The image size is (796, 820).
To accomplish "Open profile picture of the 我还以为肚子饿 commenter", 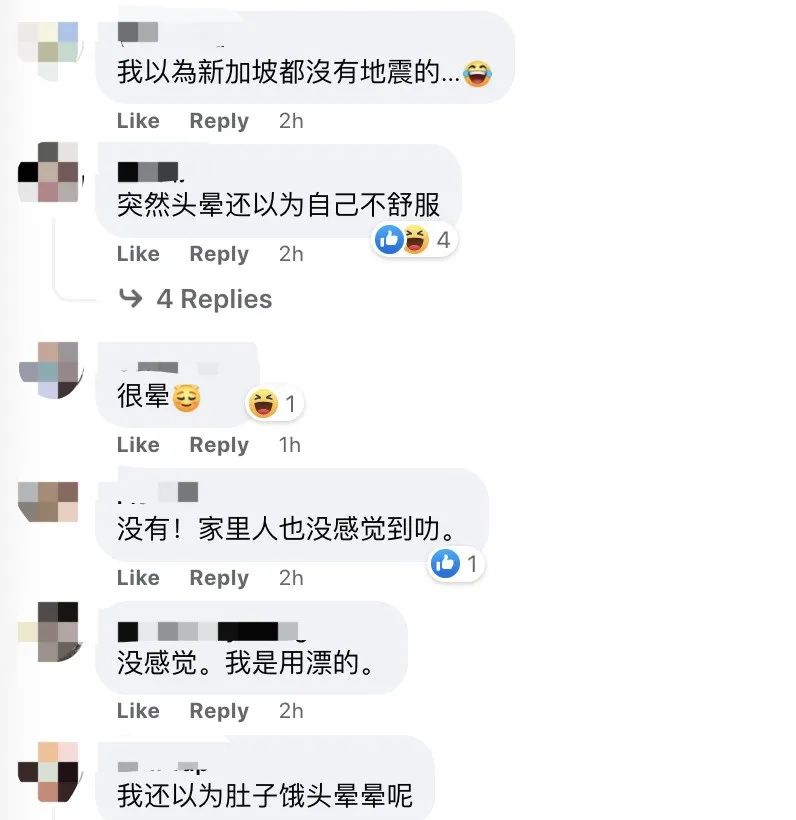I will pyautogui.click(x=49, y=772).
